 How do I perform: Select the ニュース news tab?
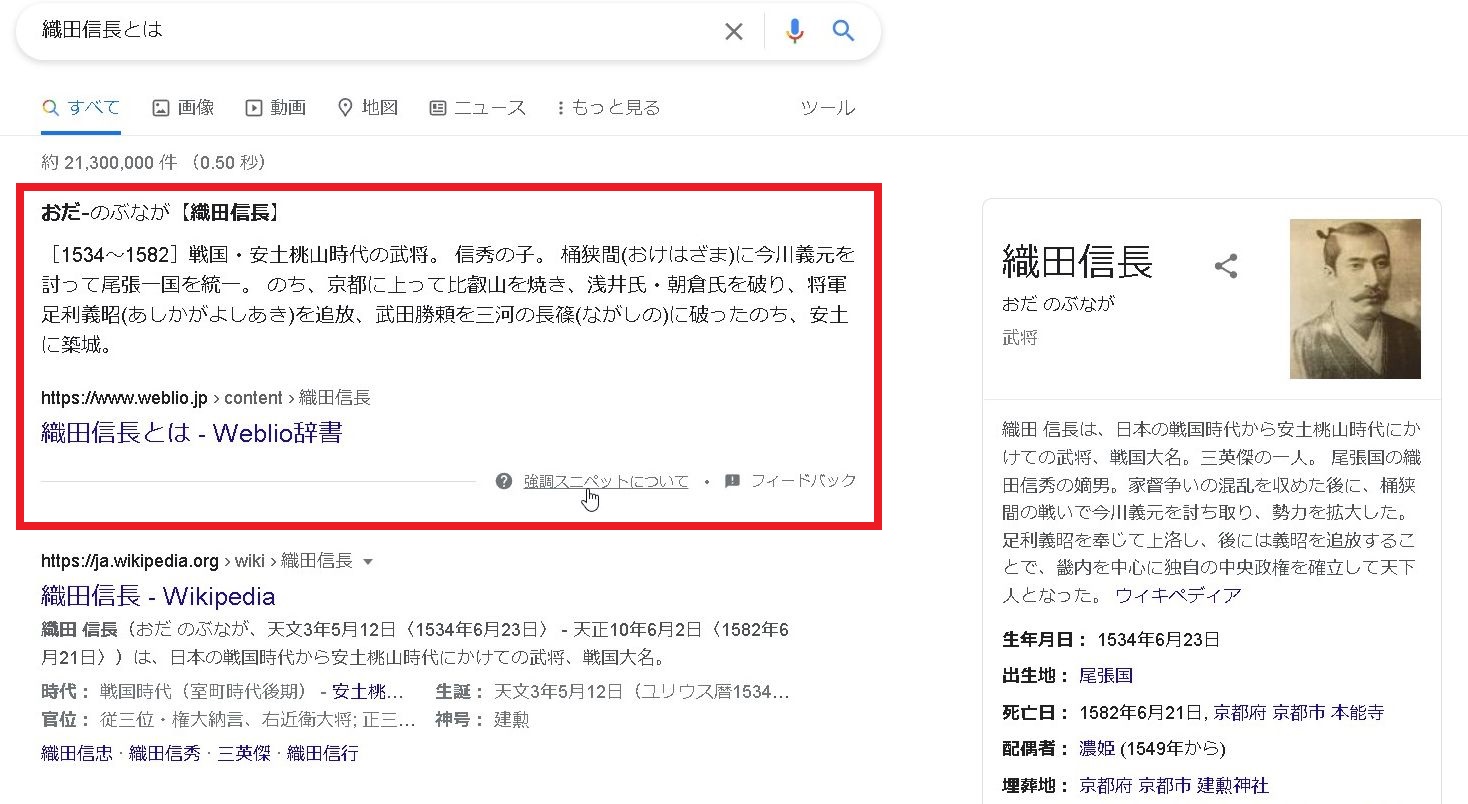click(477, 108)
